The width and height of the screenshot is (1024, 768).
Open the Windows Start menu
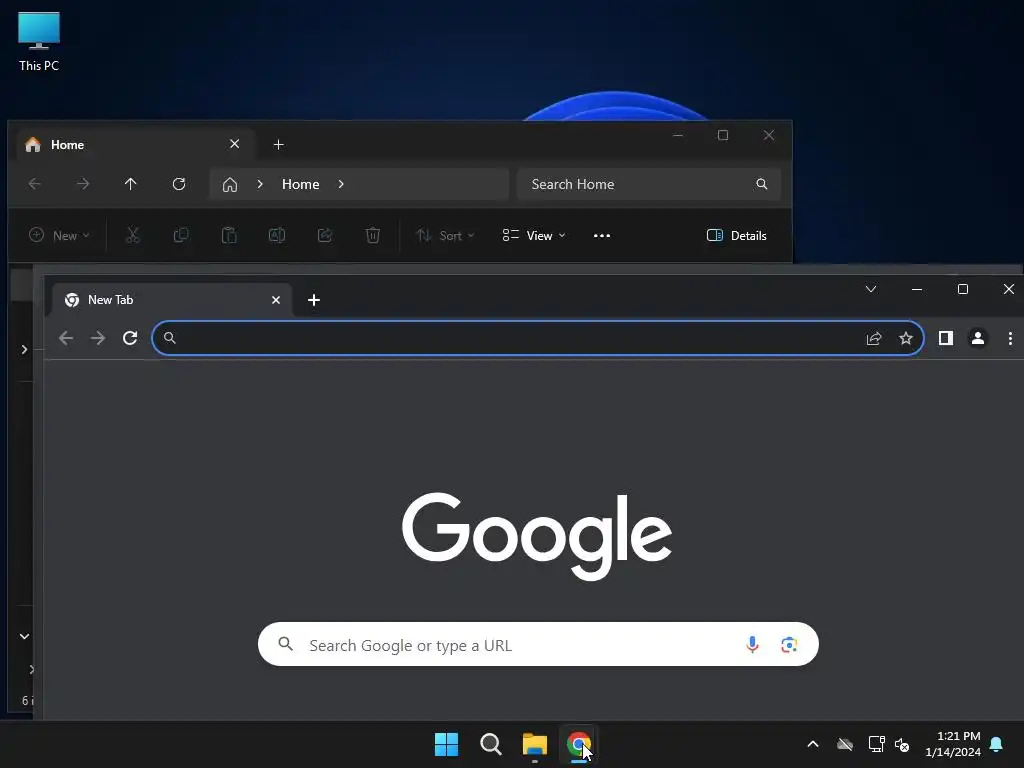click(x=447, y=744)
